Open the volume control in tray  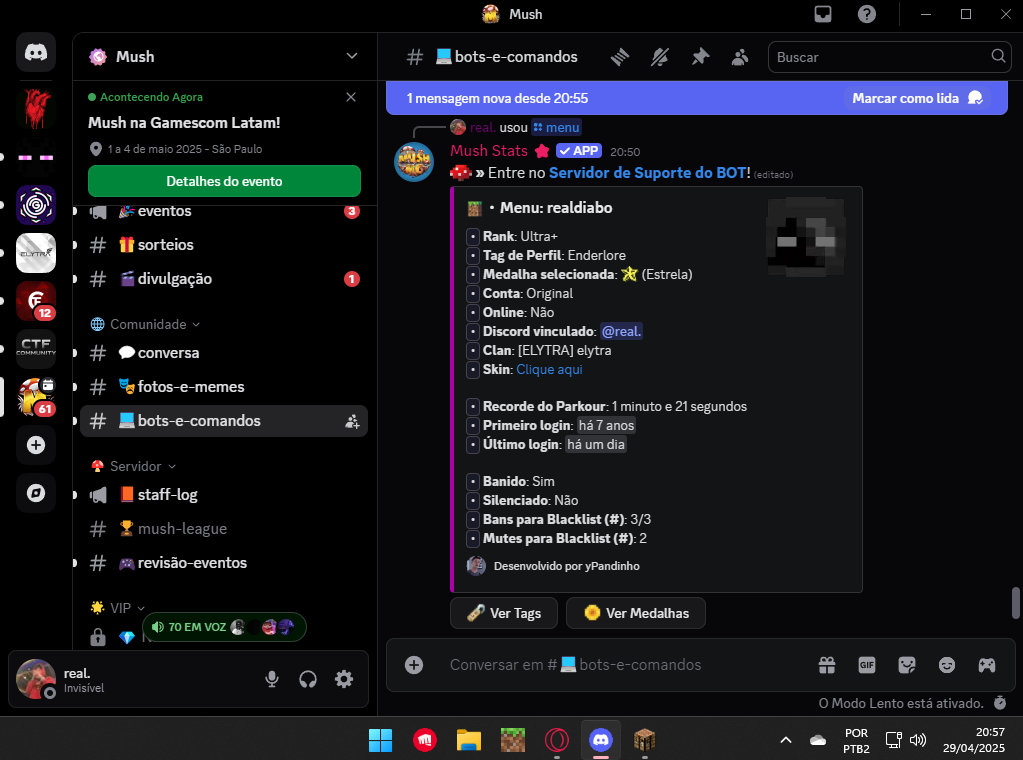coord(918,740)
